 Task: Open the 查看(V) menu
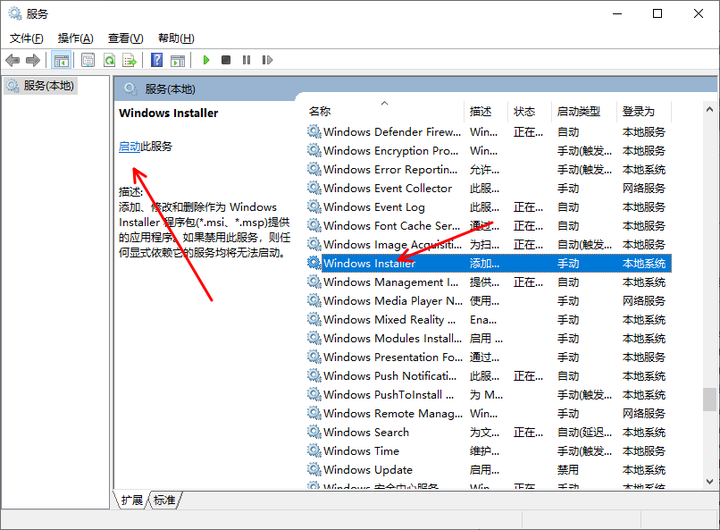124,38
